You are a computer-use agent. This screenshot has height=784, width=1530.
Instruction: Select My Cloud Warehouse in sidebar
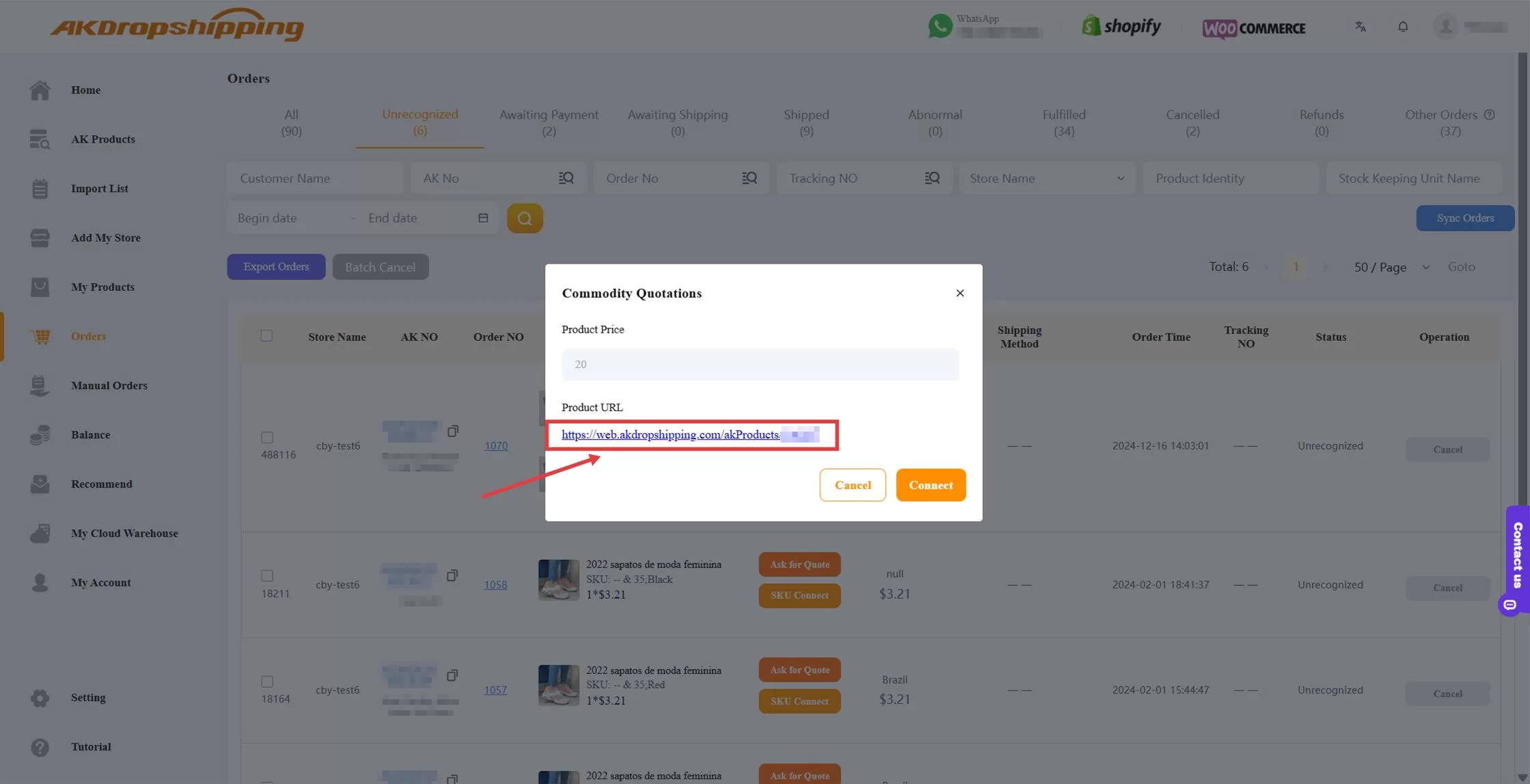tap(124, 533)
